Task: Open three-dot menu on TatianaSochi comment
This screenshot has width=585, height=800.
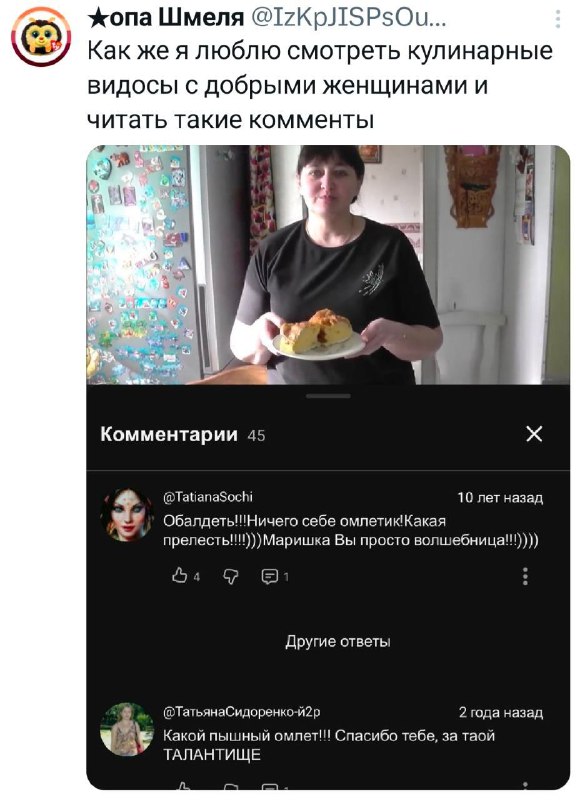Action: click(525, 576)
